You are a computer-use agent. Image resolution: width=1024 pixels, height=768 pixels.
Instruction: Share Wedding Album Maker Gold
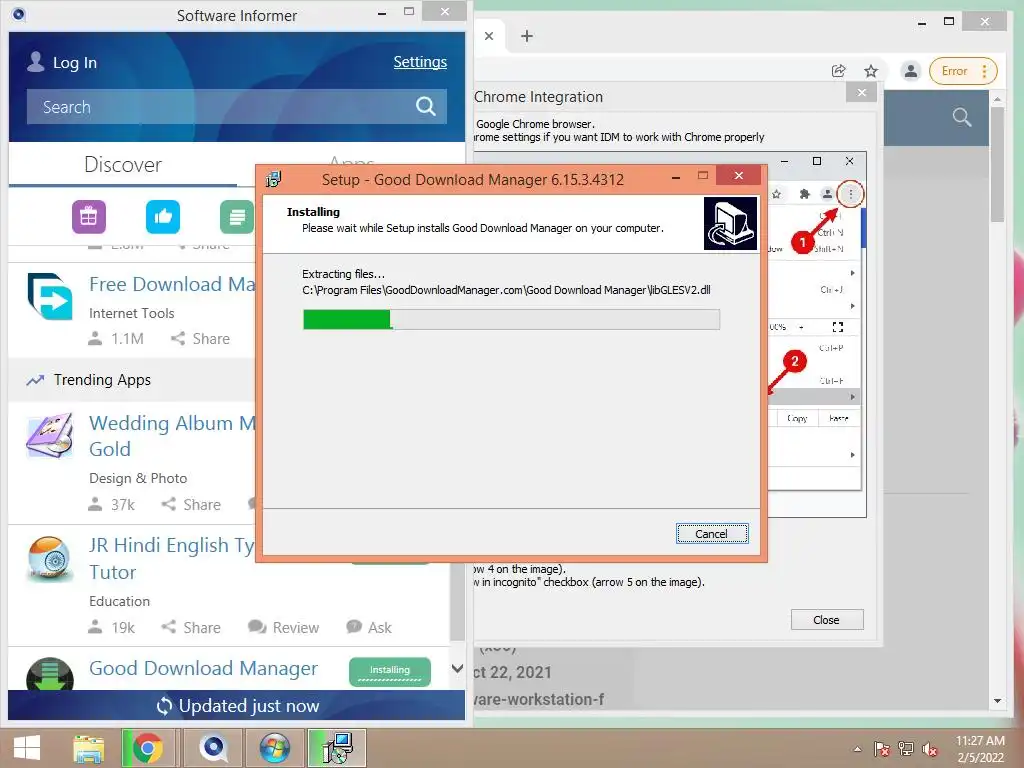[x=191, y=505]
